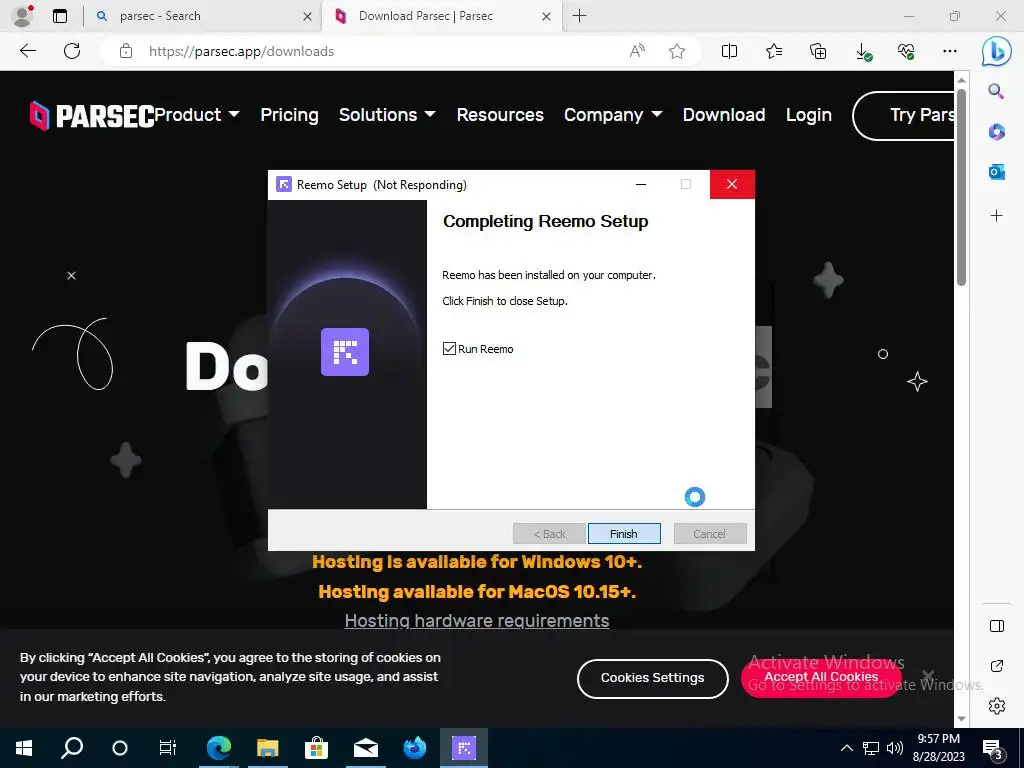The image size is (1024, 768).
Task: Open the Login link
Action: point(808,115)
